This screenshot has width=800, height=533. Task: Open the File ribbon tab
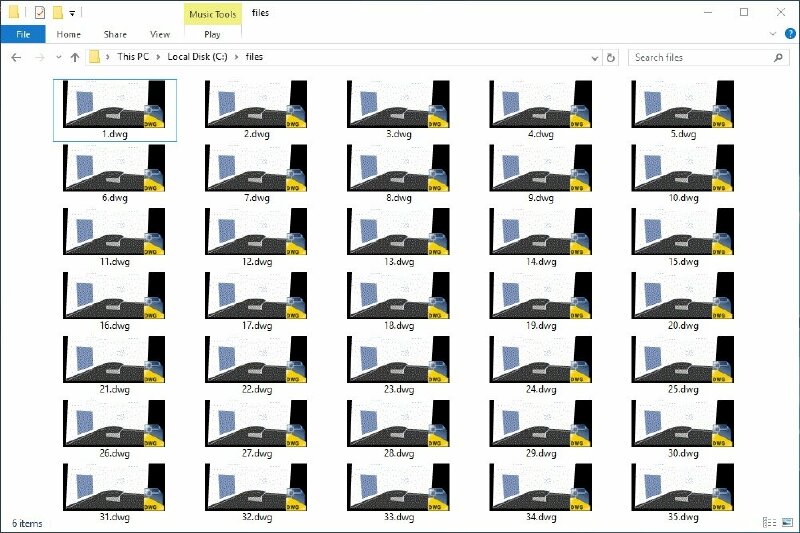point(23,34)
